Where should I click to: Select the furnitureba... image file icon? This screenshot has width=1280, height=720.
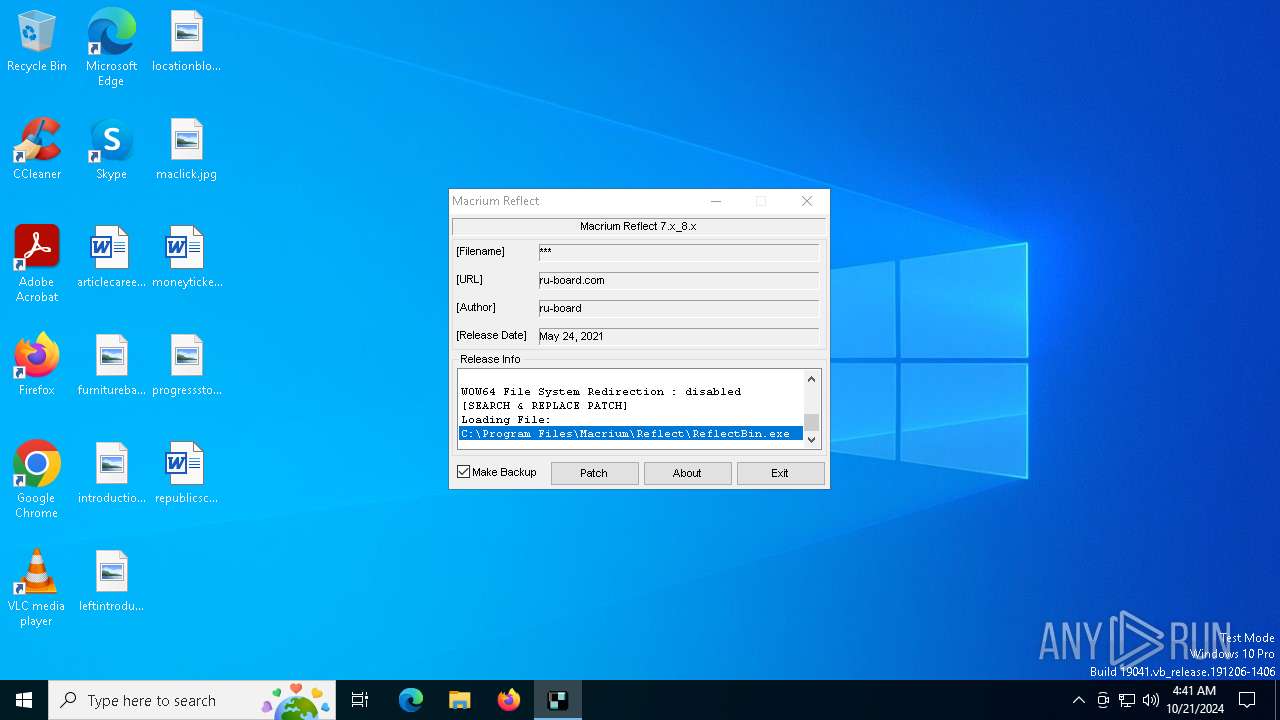111,366
